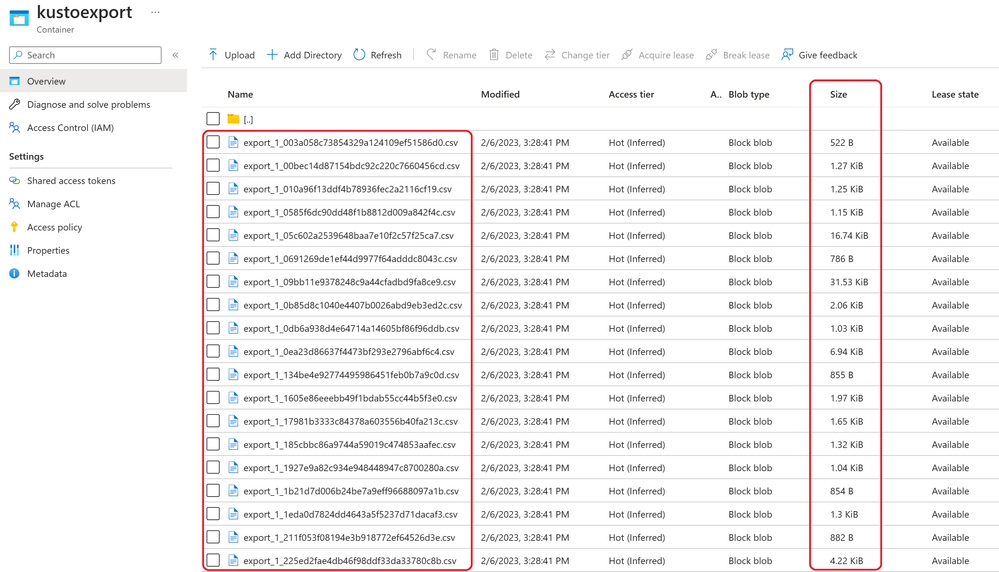
Task: Click the 31.53 KiB size cell
Action: point(849,282)
